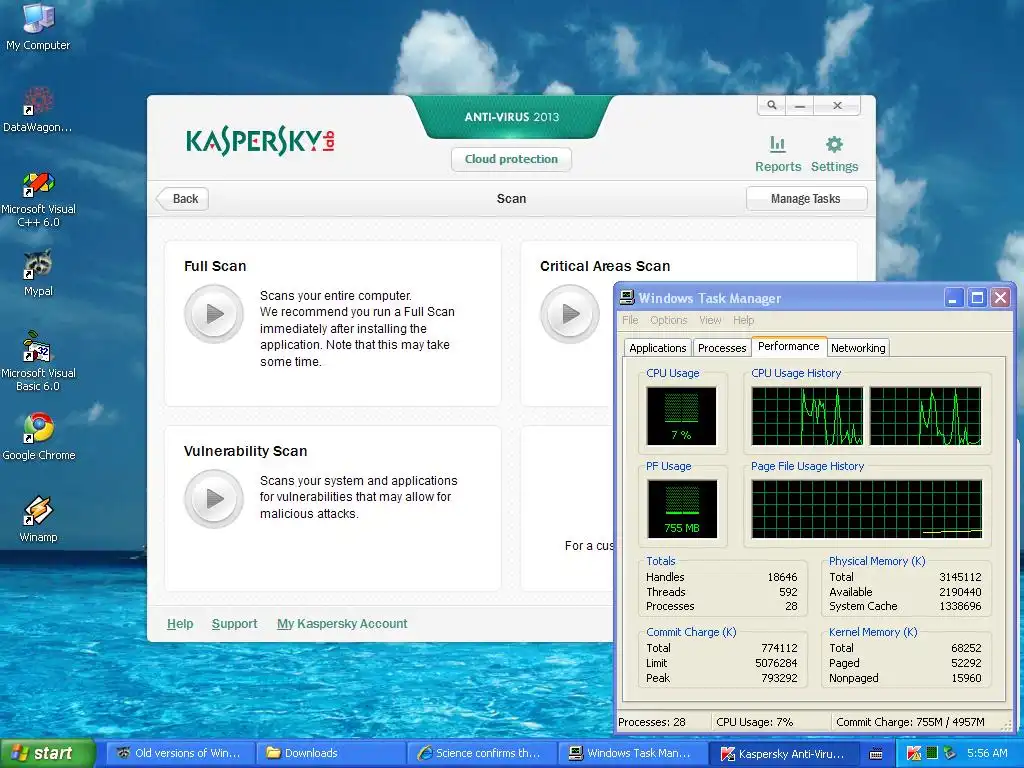This screenshot has width=1024, height=768.
Task: Open Task Manager Options menu
Action: click(x=669, y=320)
